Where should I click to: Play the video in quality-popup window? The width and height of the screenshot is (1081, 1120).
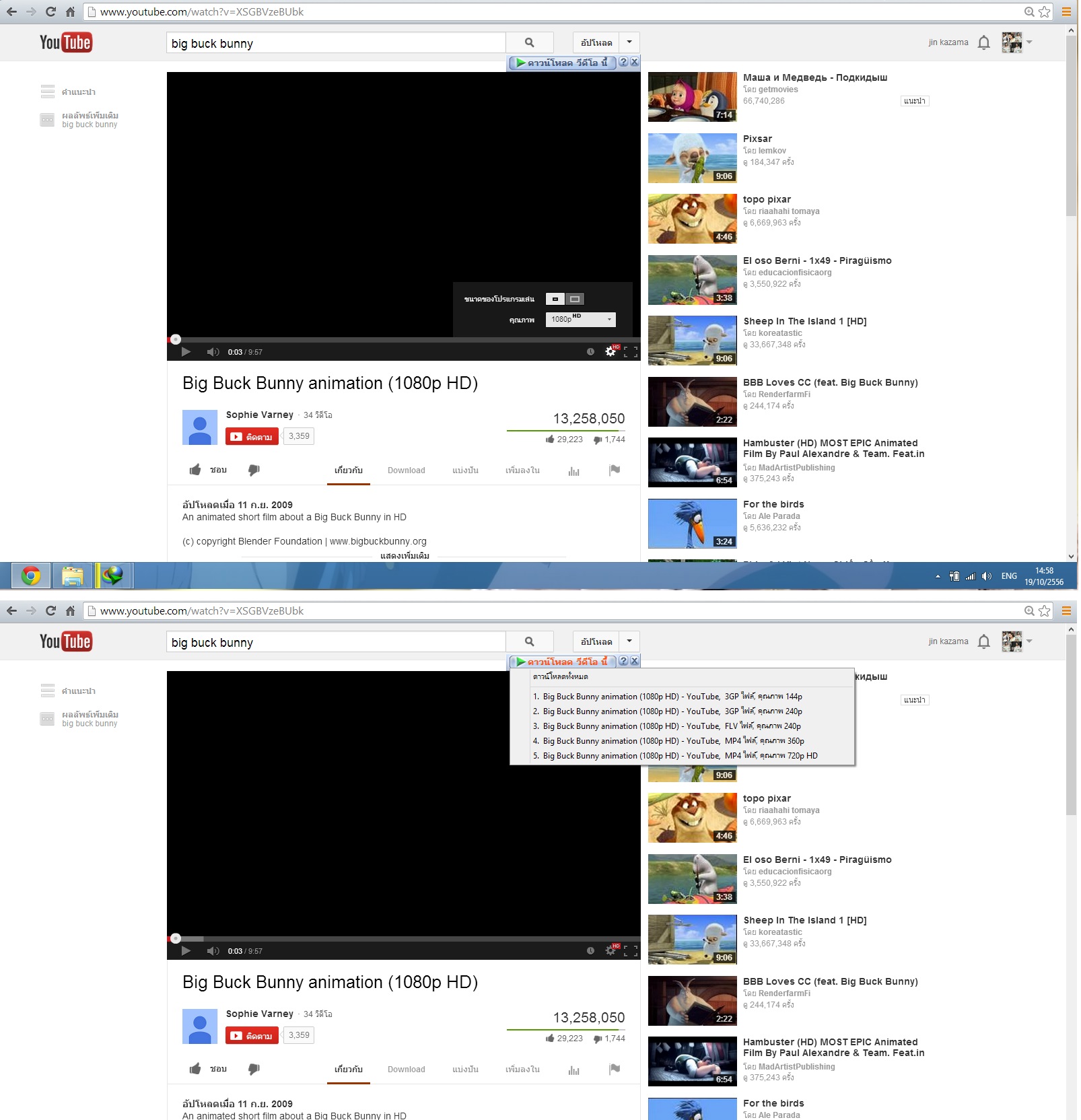coord(186,351)
